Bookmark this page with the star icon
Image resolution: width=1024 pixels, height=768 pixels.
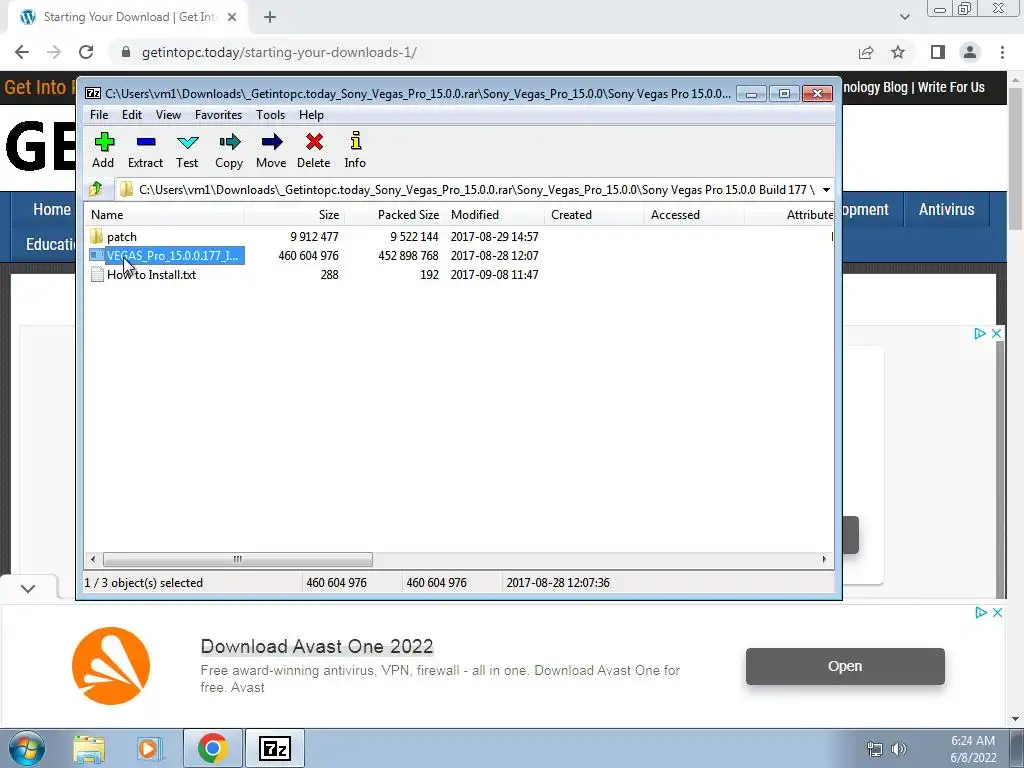tap(898, 52)
